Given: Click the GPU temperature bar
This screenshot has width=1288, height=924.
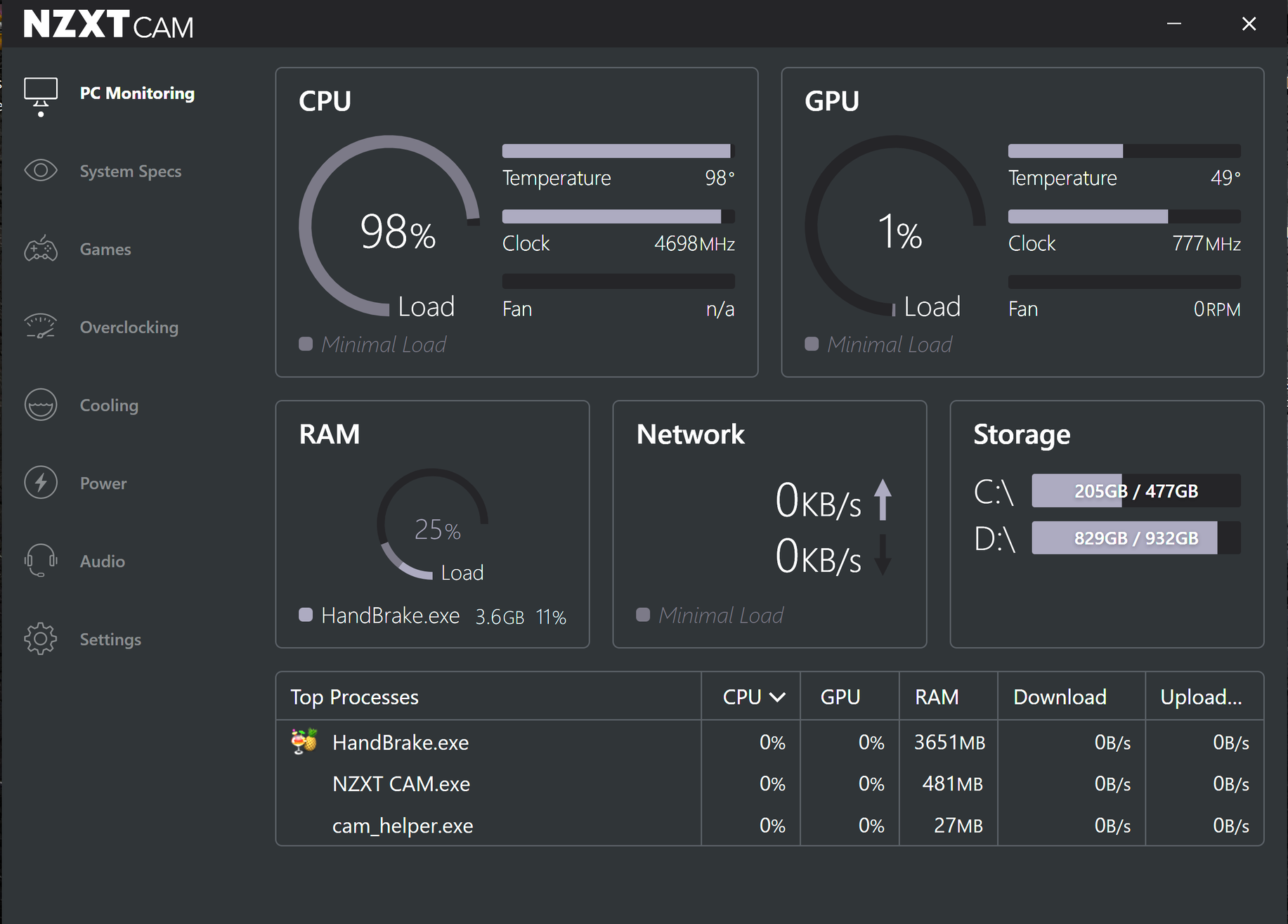Looking at the screenshot, I should (x=1124, y=150).
